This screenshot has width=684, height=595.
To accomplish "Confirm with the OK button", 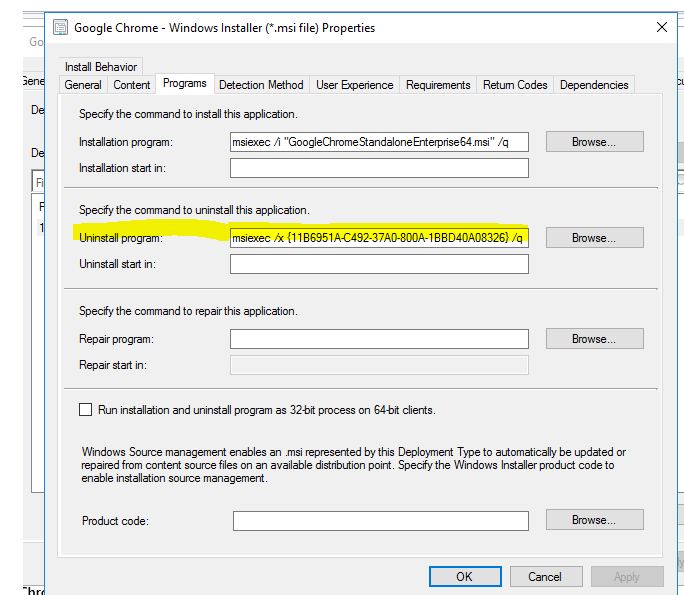I will click(x=465, y=577).
